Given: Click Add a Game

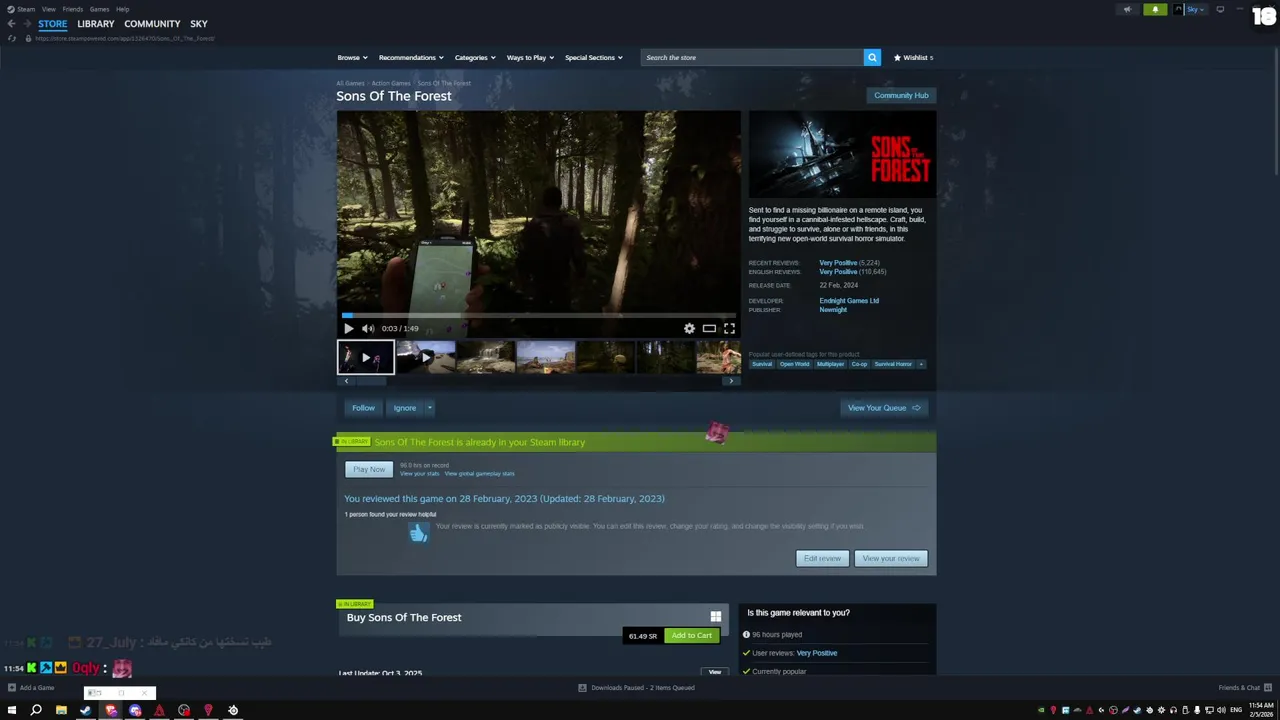Looking at the screenshot, I should pyautogui.click(x=31, y=688).
